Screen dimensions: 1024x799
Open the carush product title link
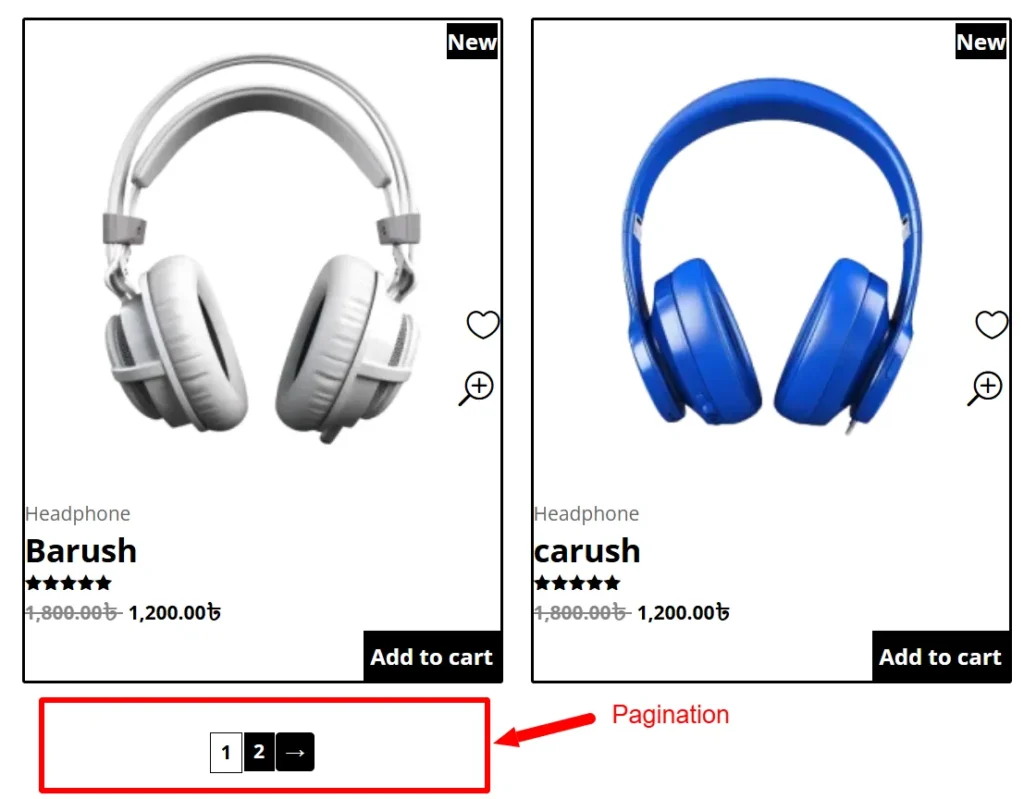(587, 551)
